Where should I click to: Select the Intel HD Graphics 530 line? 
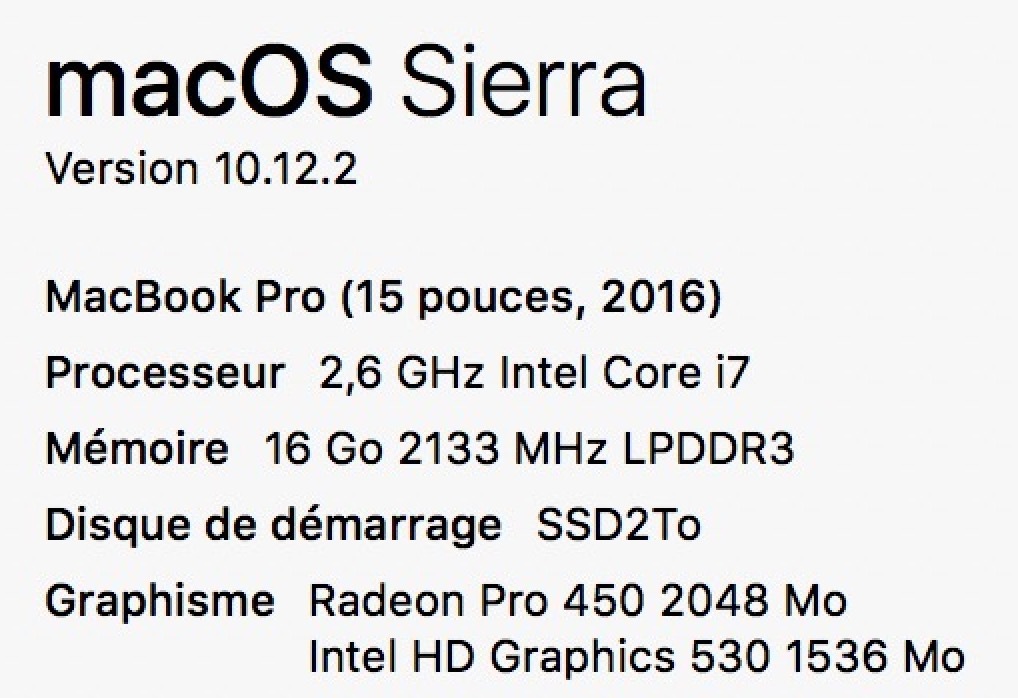(636, 656)
